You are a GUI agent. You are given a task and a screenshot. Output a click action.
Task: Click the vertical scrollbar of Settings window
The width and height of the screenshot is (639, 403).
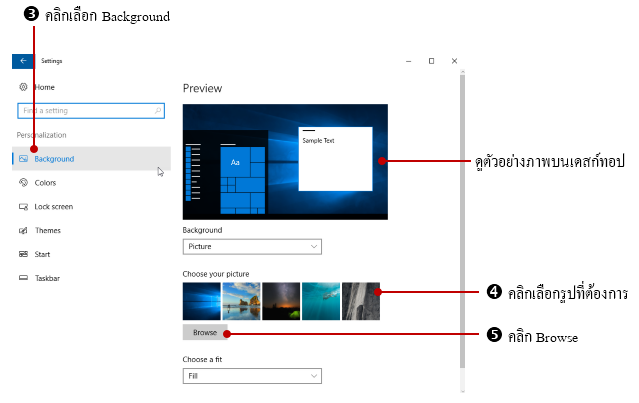pos(463,220)
